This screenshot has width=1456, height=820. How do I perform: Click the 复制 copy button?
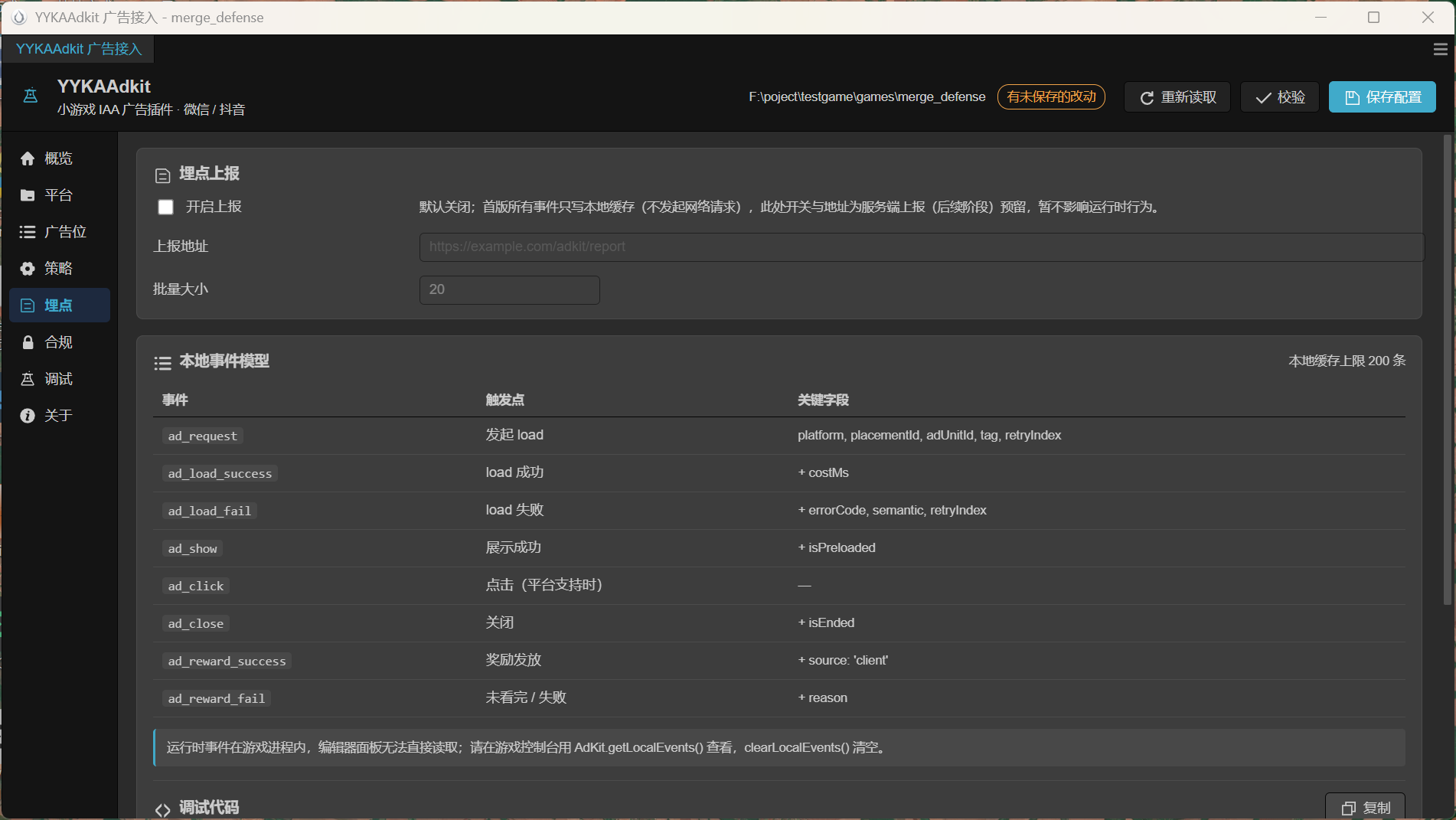tap(1365, 808)
